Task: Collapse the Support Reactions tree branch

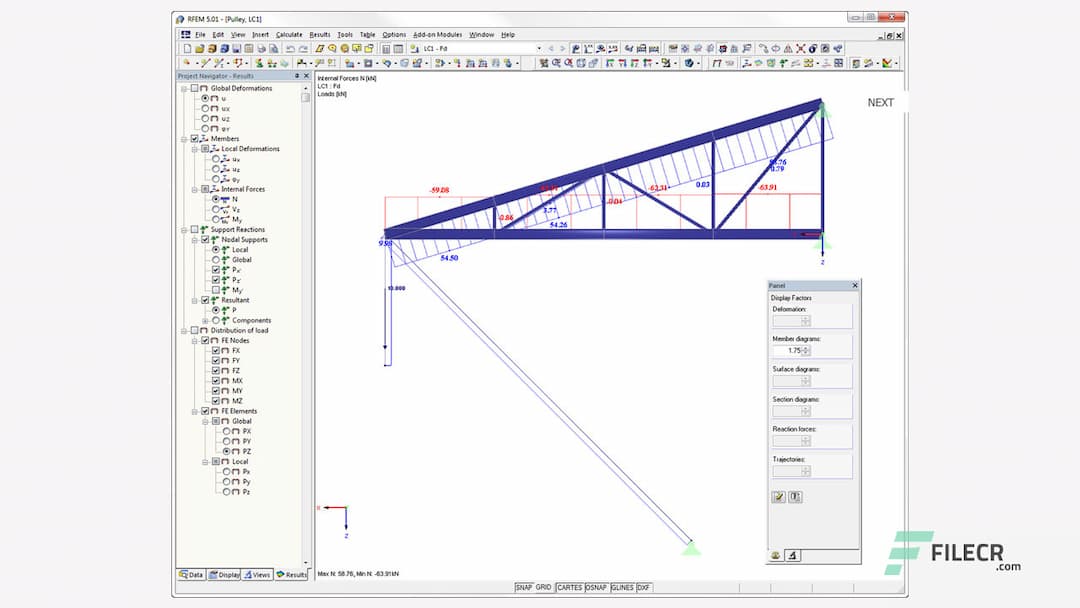Action: coord(184,229)
